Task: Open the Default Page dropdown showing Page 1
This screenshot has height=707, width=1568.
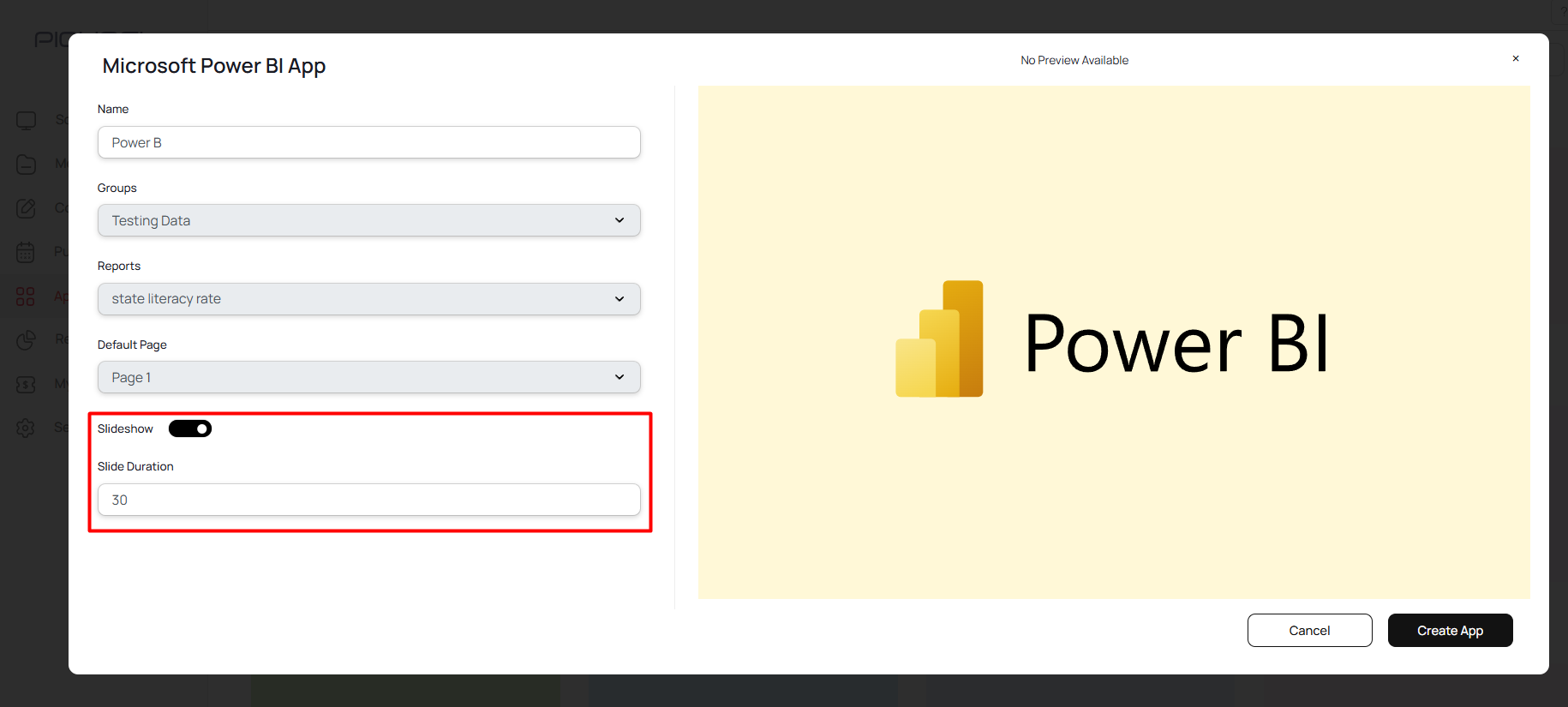Action: (369, 377)
